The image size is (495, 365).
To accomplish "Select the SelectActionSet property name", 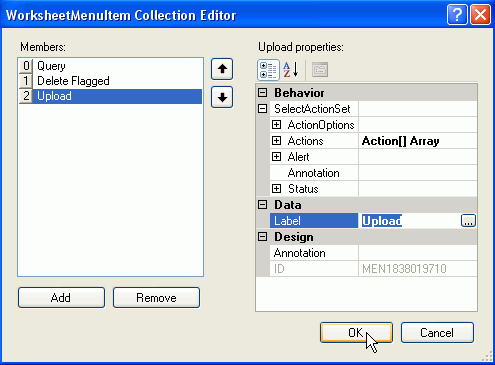I will 312,109.
